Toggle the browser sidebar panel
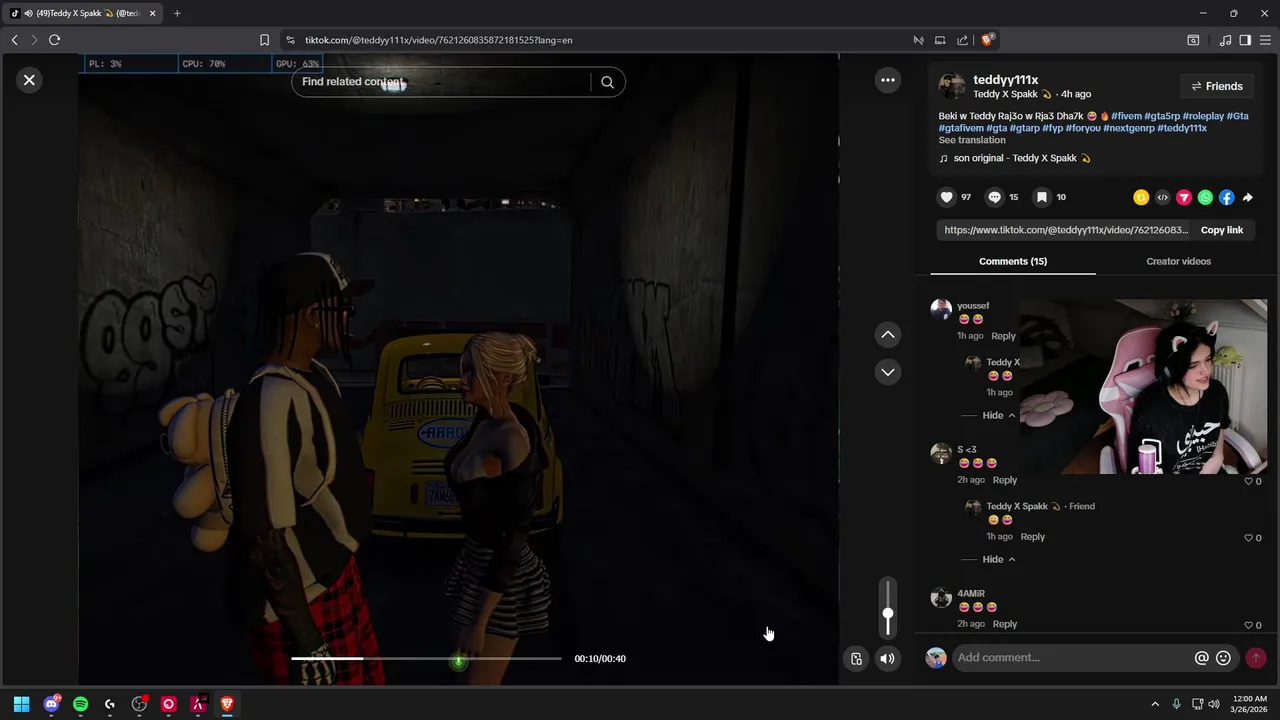 tap(1245, 40)
